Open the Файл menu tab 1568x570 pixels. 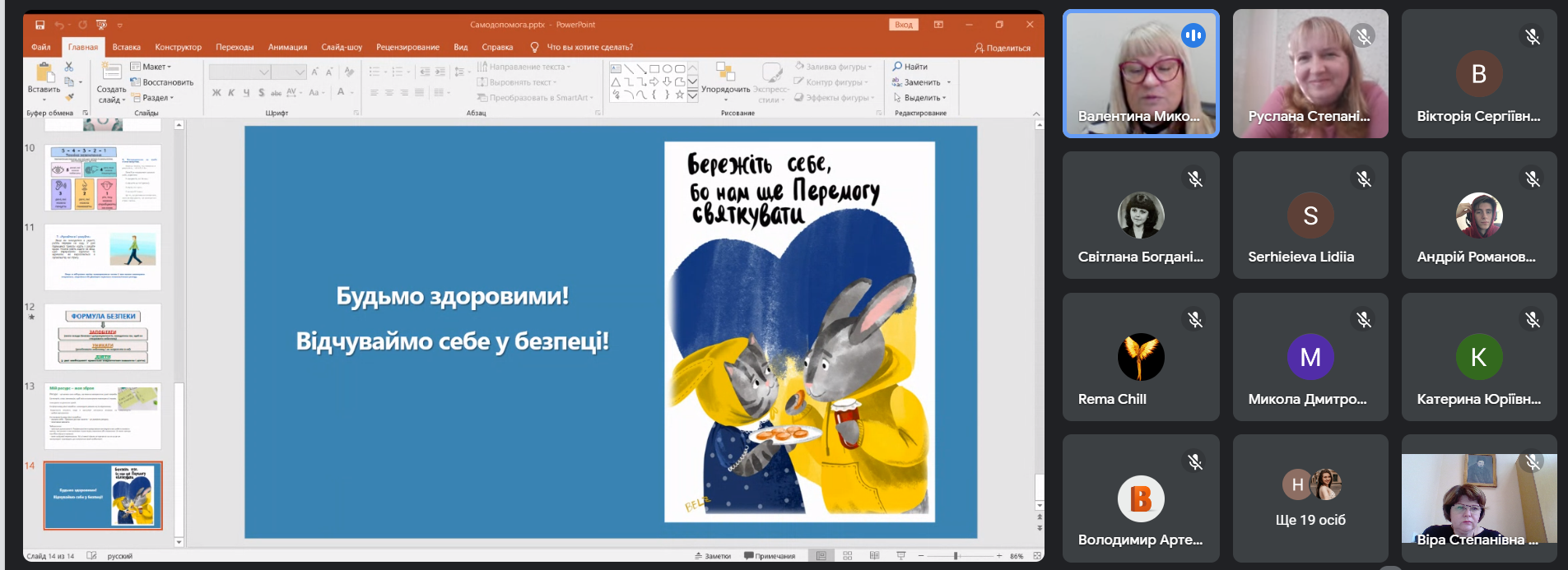point(41,47)
